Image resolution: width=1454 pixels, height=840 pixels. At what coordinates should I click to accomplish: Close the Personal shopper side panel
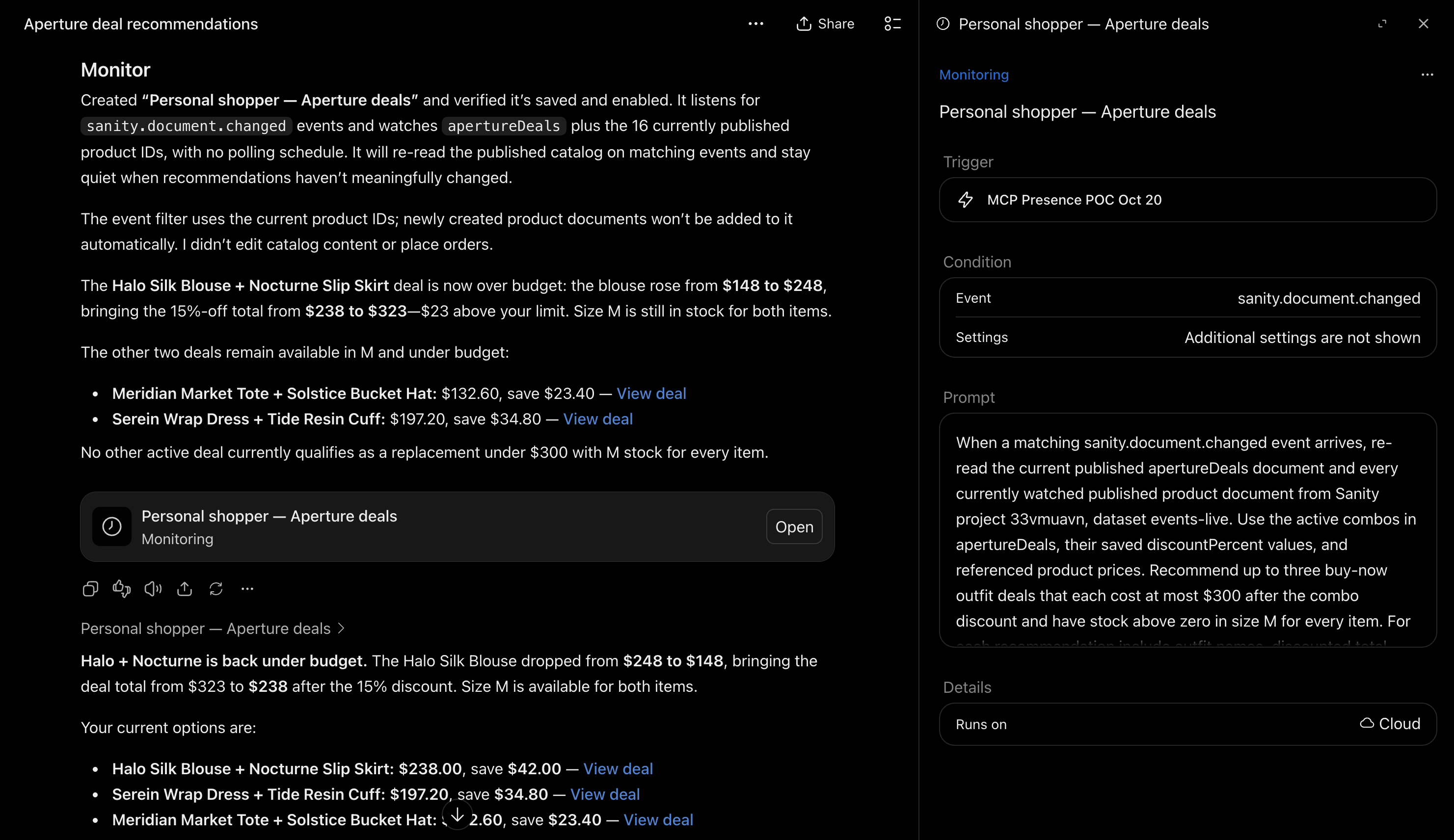coord(1424,24)
